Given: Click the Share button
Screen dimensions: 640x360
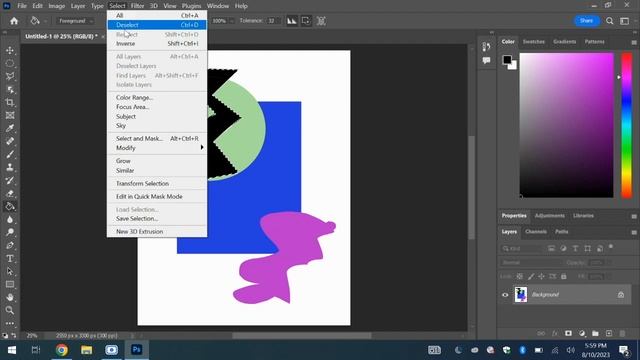Looking at the screenshot, I should (x=587, y=20).
